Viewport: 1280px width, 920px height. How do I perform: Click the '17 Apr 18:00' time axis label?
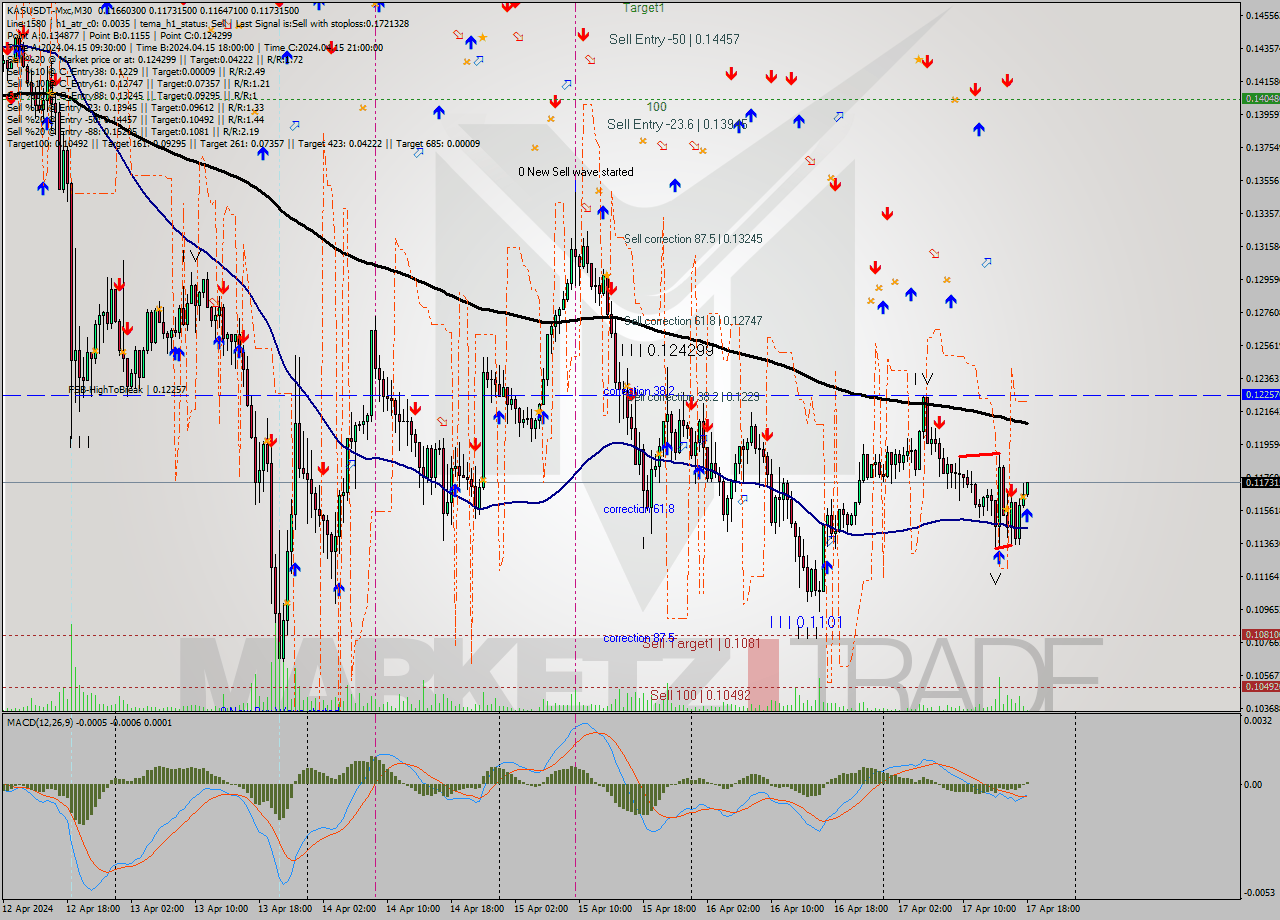[1052, 908]
